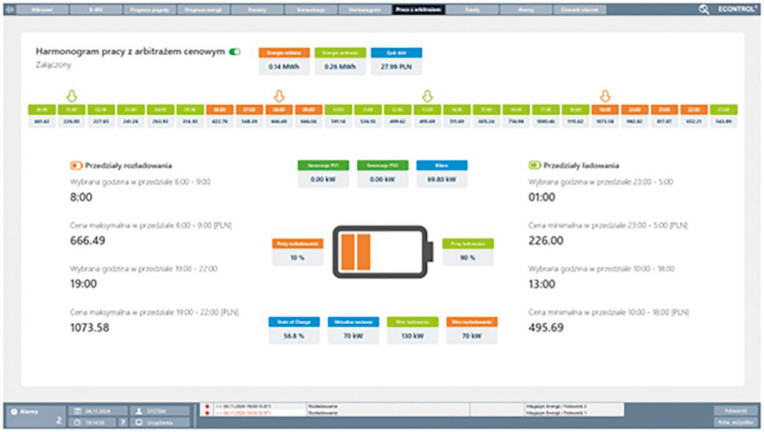
Task: Click the user icon SYSTEM field
Action: (x=160, y=411)
